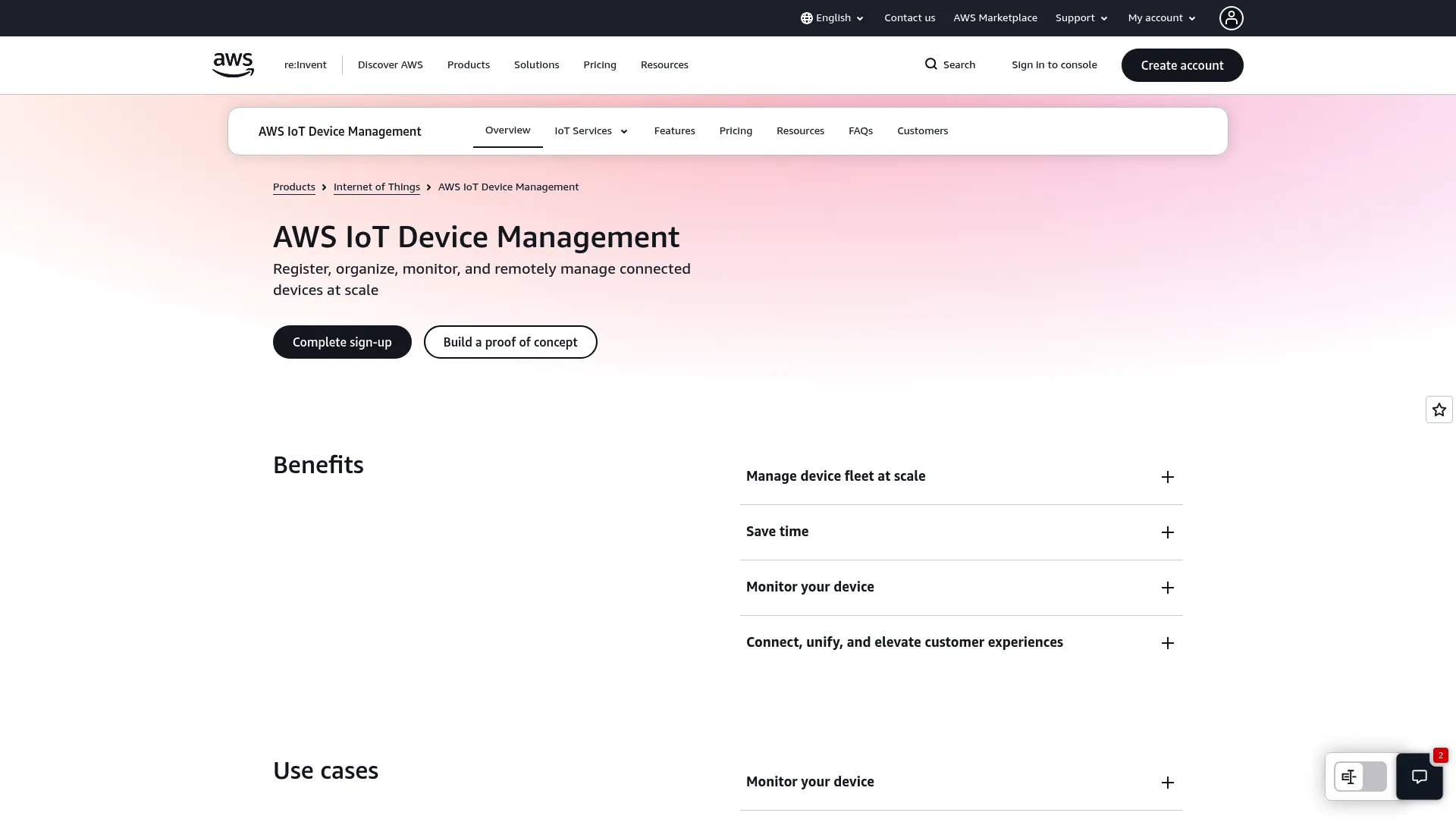Click the AWS logo
This screenshot has width=1456, height=819.
click(x=233, y=65)
